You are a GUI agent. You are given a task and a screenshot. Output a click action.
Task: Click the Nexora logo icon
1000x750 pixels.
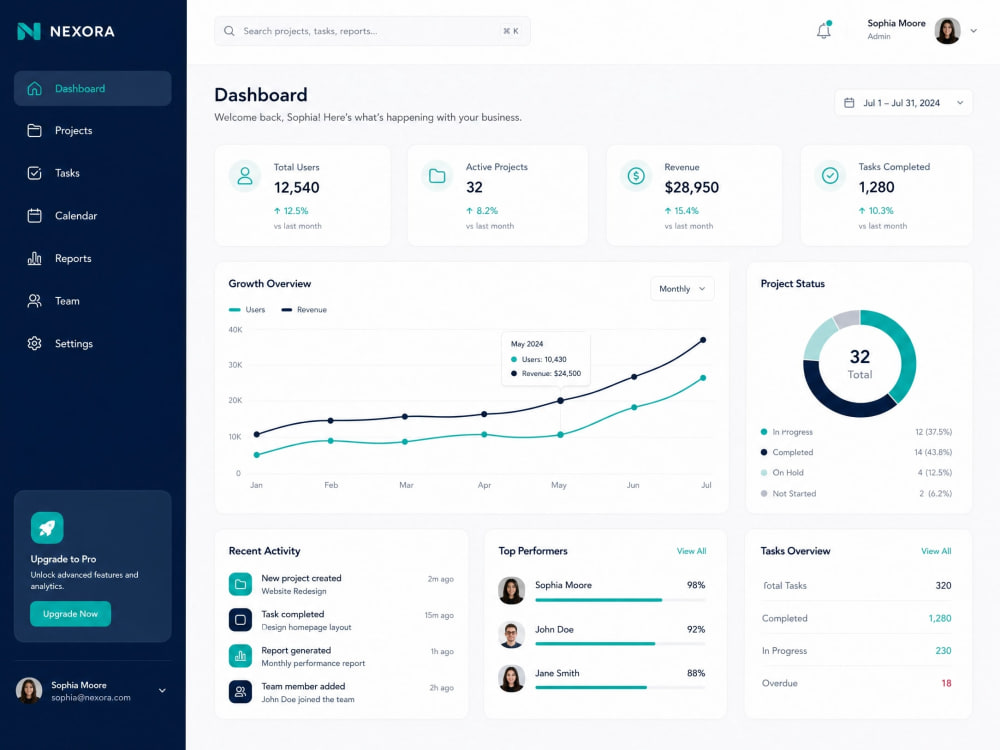click(29, 31)
